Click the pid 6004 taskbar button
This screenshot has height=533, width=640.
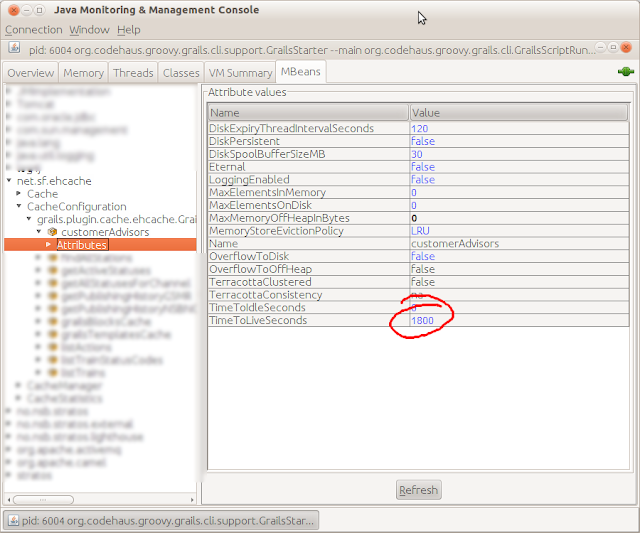pos(161,521)
